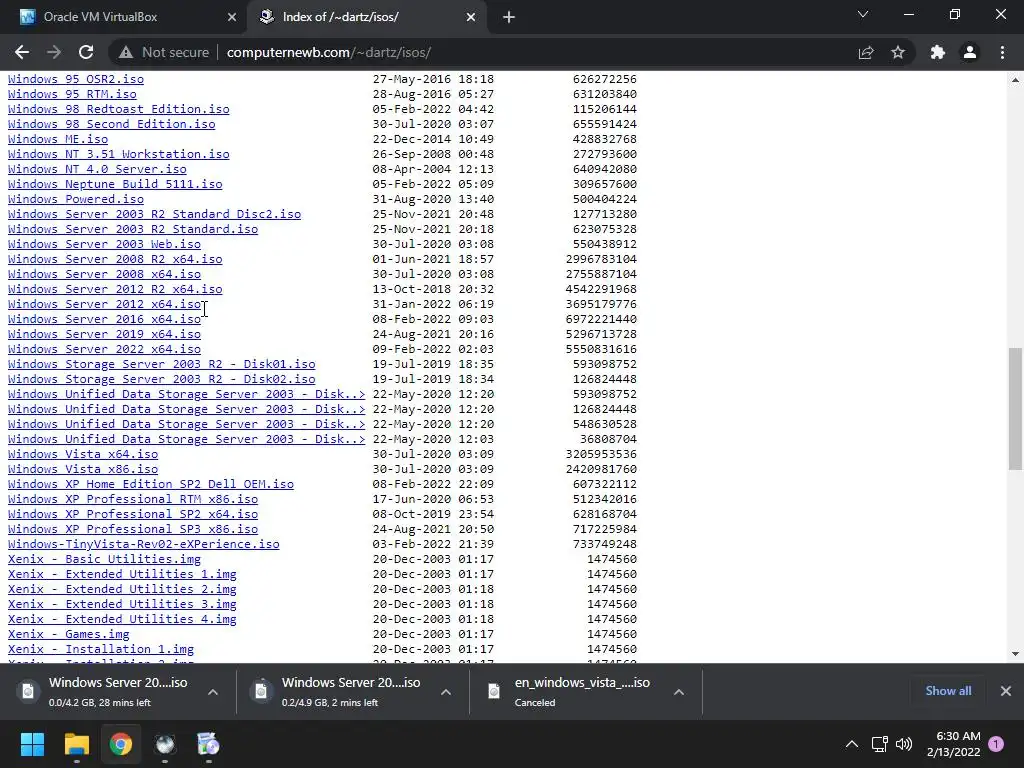Open the clock showing 6:30 AM

(953, 744)
